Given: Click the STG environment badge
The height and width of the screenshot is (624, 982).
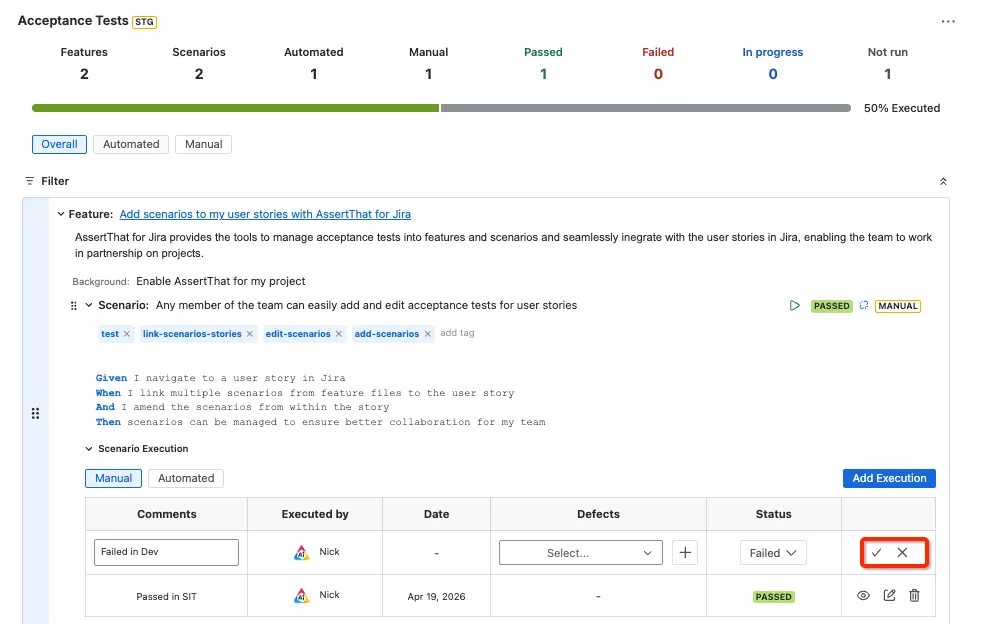Looking at the screenshot, I should click(144, 22).
